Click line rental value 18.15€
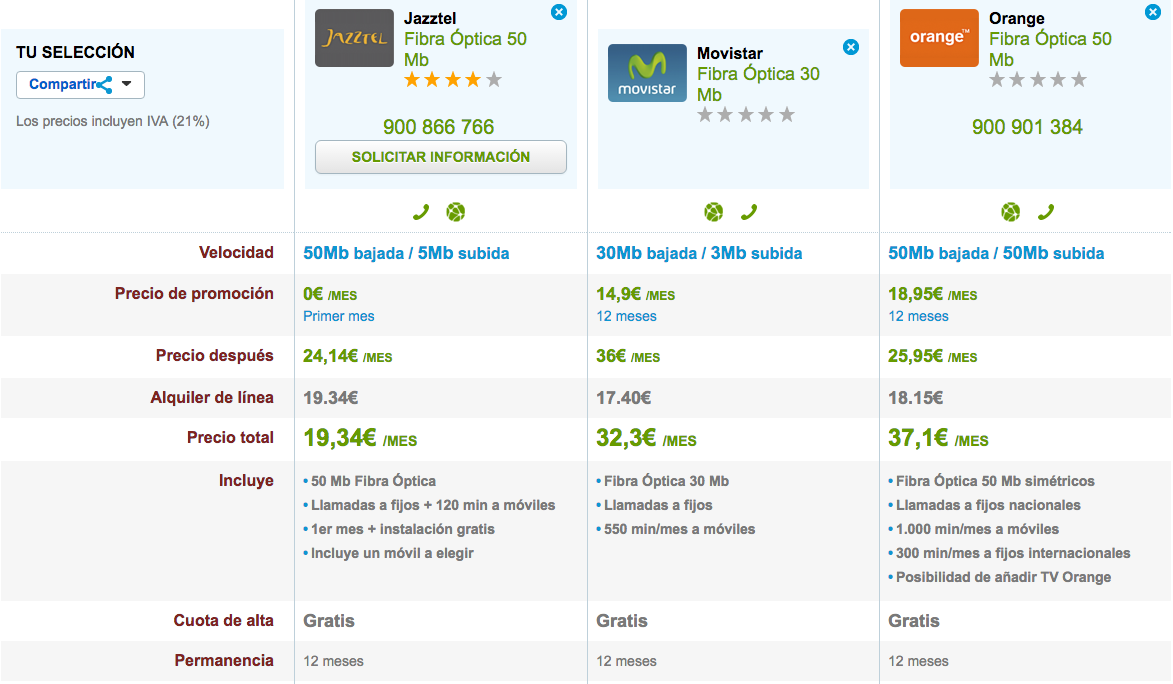The image size is (1173, 684). [x=915, y=398]
